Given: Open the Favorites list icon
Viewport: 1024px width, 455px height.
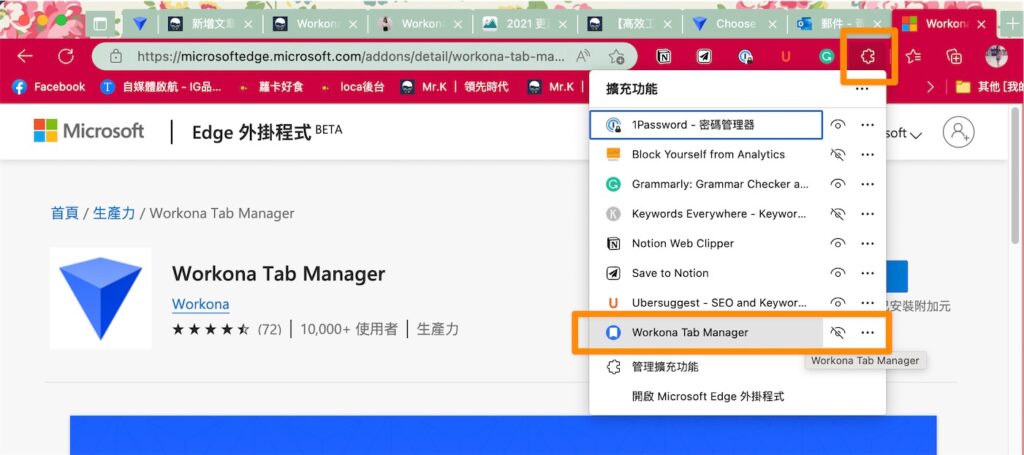Looking at the screenshot, I should pyautogui.click(x=913, y=57).
